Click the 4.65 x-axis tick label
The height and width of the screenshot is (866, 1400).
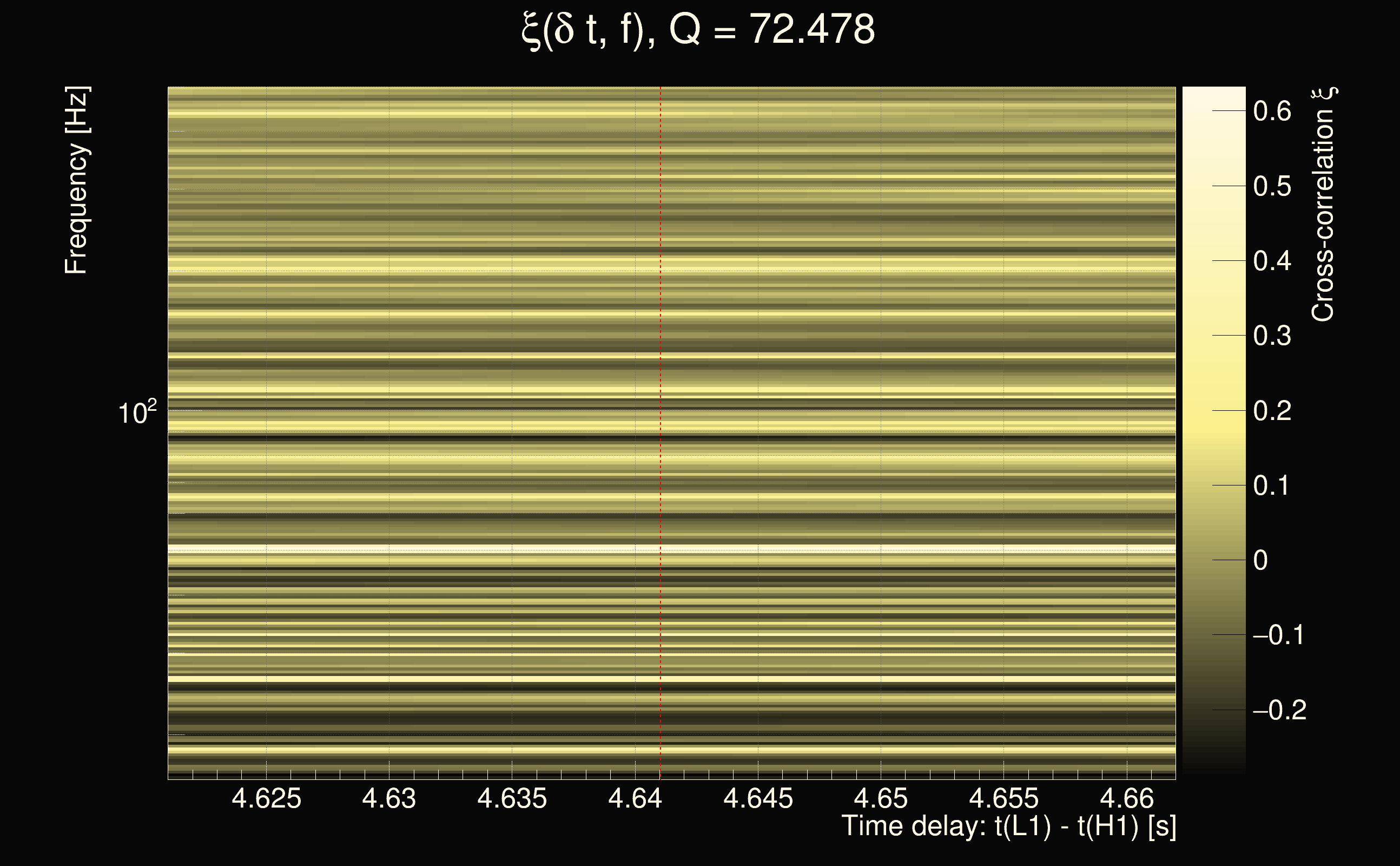click(x=880, y=798)
